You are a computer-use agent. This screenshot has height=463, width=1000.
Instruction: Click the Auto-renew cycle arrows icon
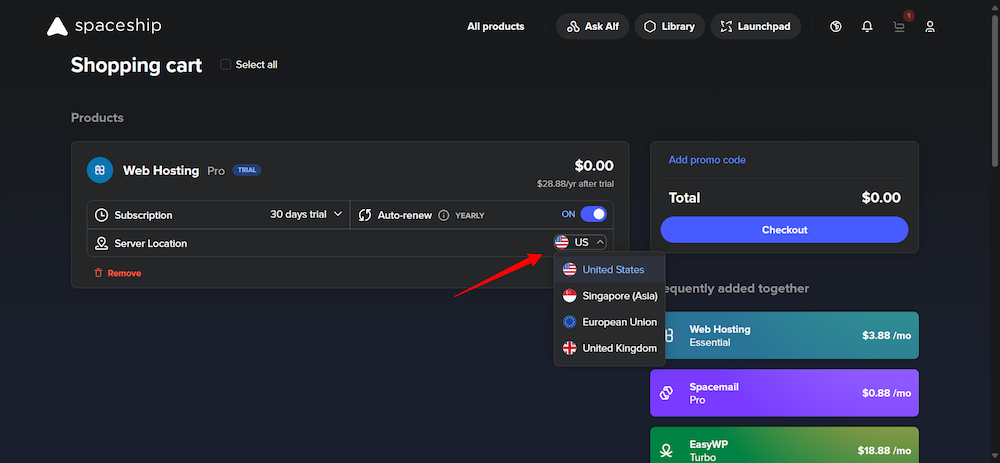(365, 215)
